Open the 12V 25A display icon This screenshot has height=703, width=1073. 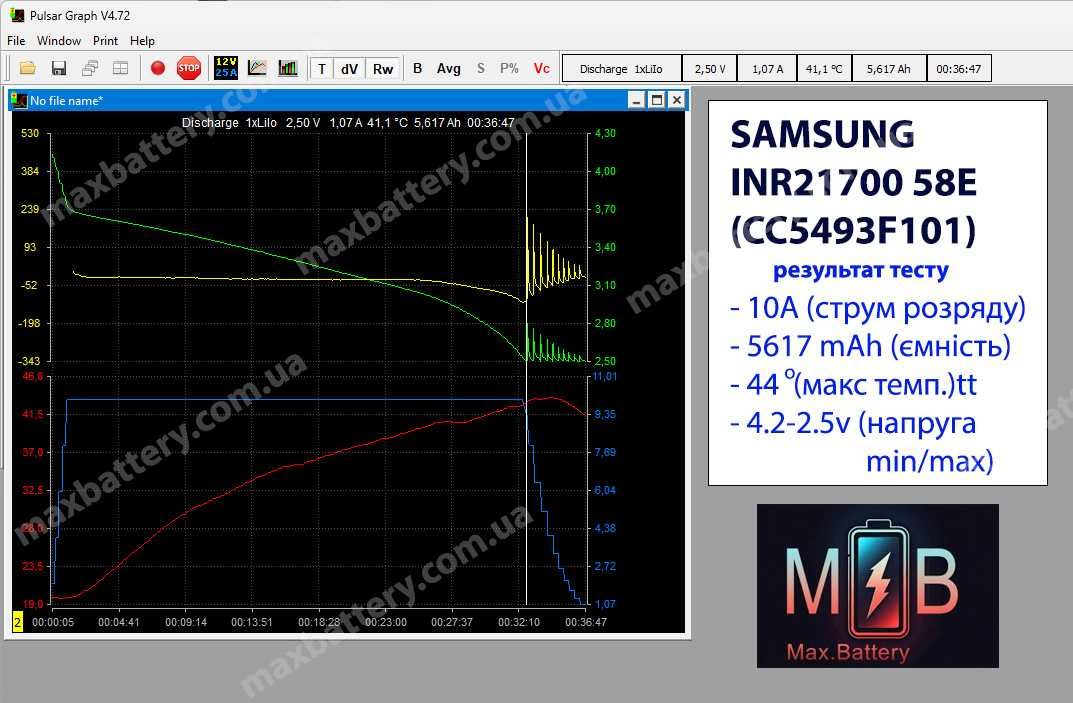[226, 68]
